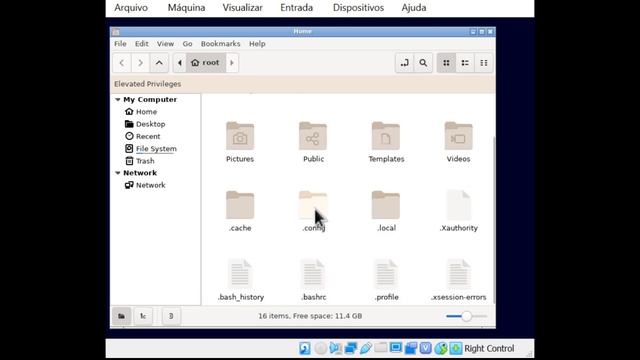The width and height of the screenshot is (640, 360).
Task: Click the VirtualBox display status icon
Action: point(396,348)
